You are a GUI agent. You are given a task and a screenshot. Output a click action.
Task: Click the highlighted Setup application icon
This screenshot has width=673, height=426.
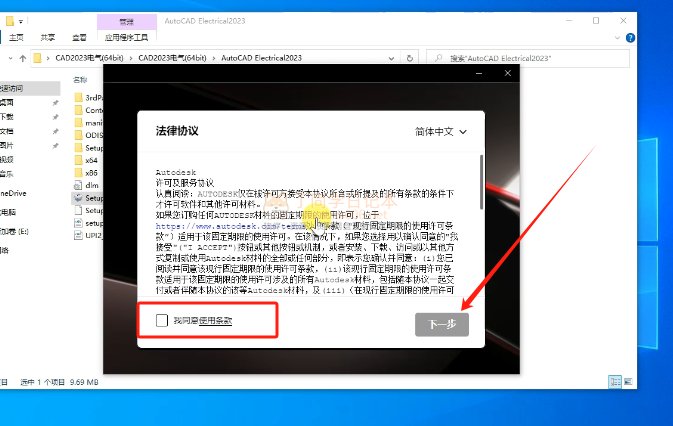pos(78,198)
